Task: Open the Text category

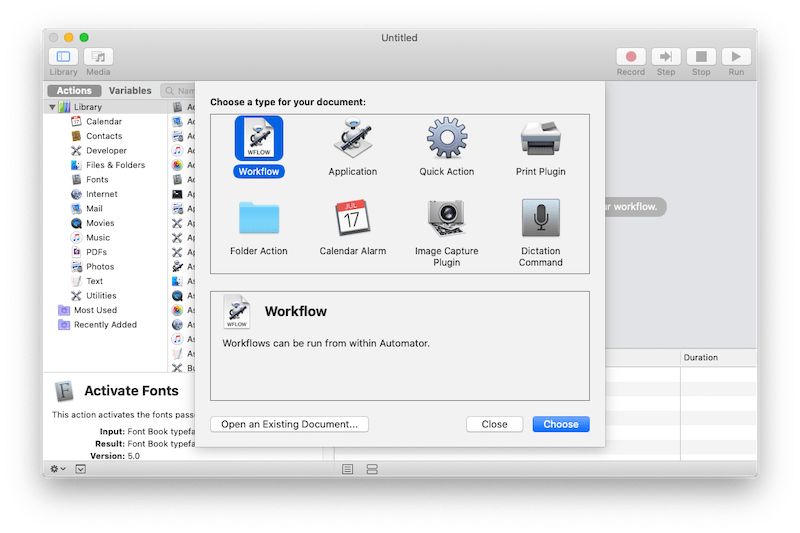Action: tap(94, 281)
